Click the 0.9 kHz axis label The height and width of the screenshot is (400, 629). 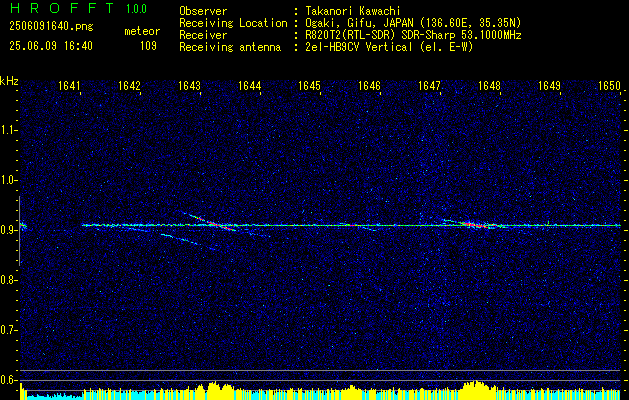tap(8, 230)
